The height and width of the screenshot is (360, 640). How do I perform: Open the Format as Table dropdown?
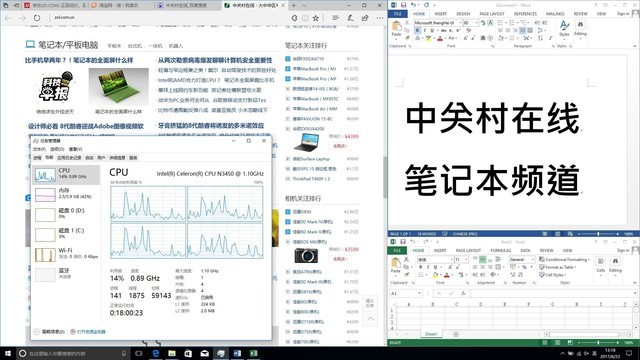pyautogui.click(x=558, y=267)
